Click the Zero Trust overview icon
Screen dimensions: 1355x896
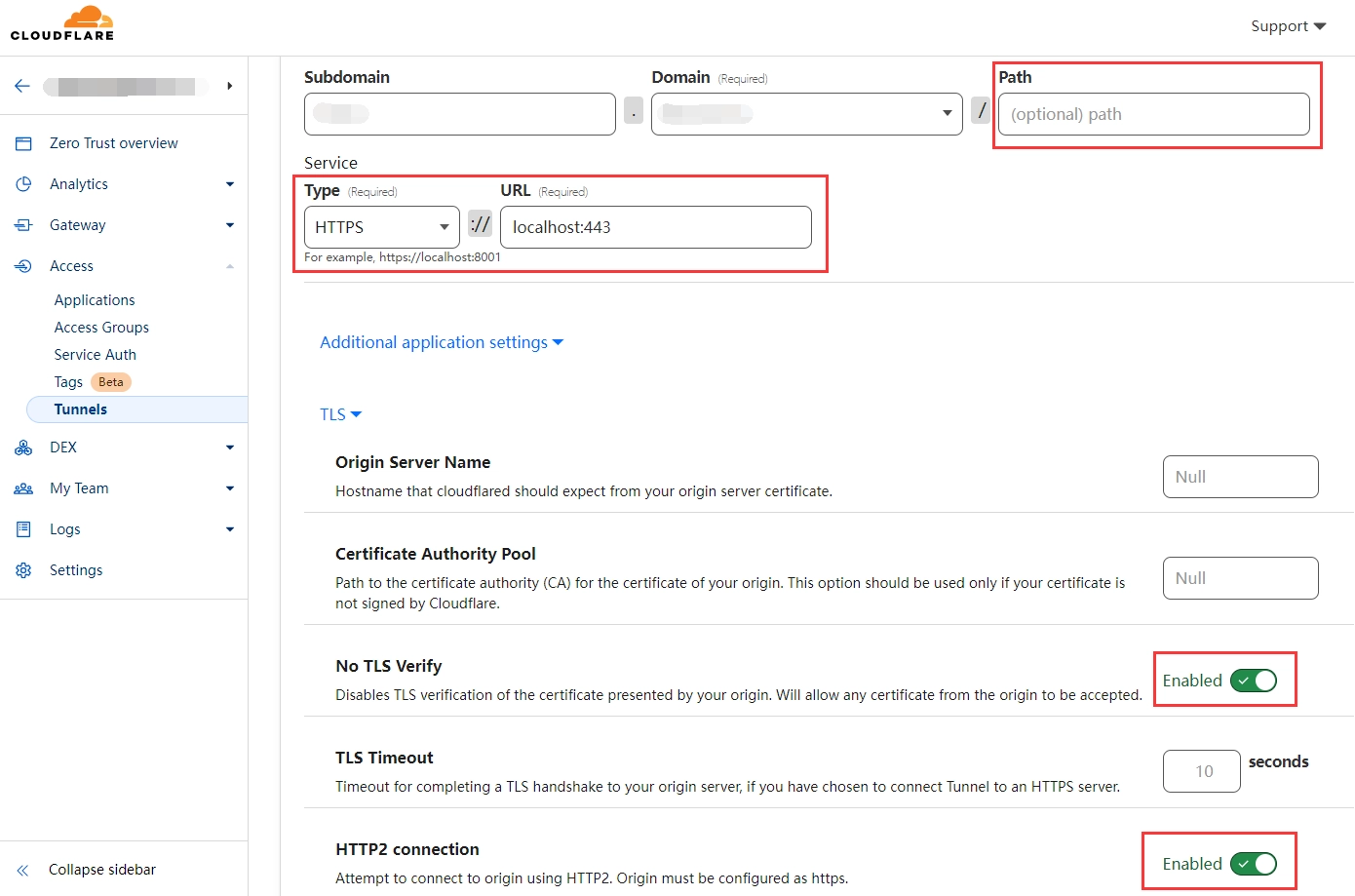(x=23, y=143)
